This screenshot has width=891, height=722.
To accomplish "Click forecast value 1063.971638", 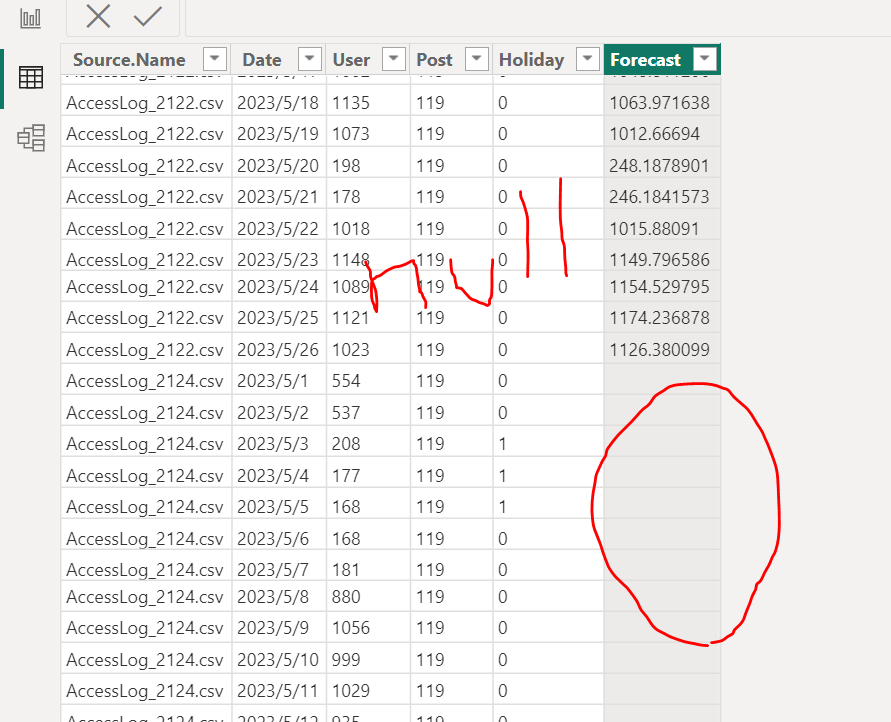I will [x=659, y=103].
